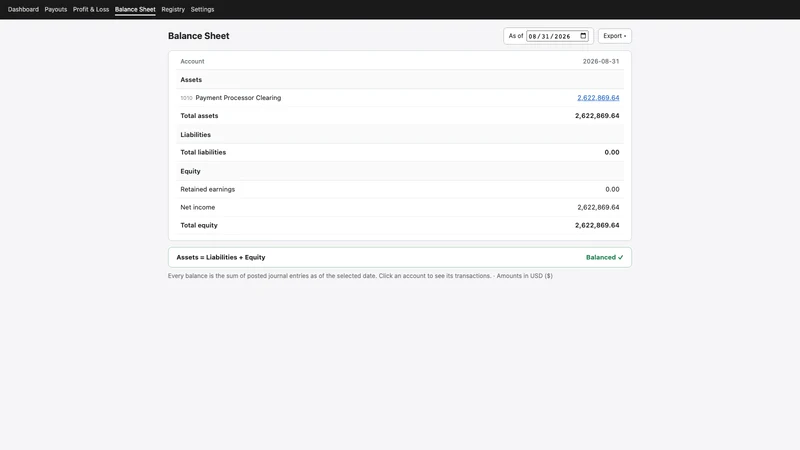Click the Balanced status indicator

click(x=605, y=257)
